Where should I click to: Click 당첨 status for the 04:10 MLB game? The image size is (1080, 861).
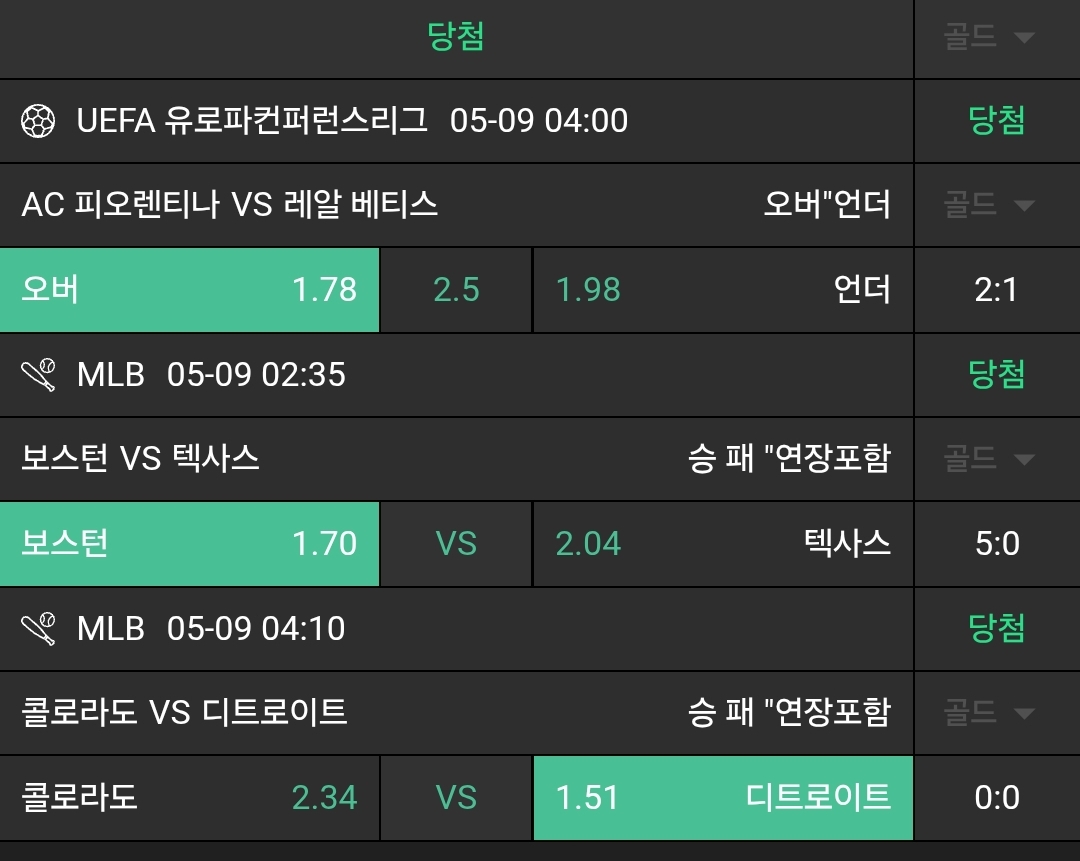pyautogui.click(x=997, y=629)
